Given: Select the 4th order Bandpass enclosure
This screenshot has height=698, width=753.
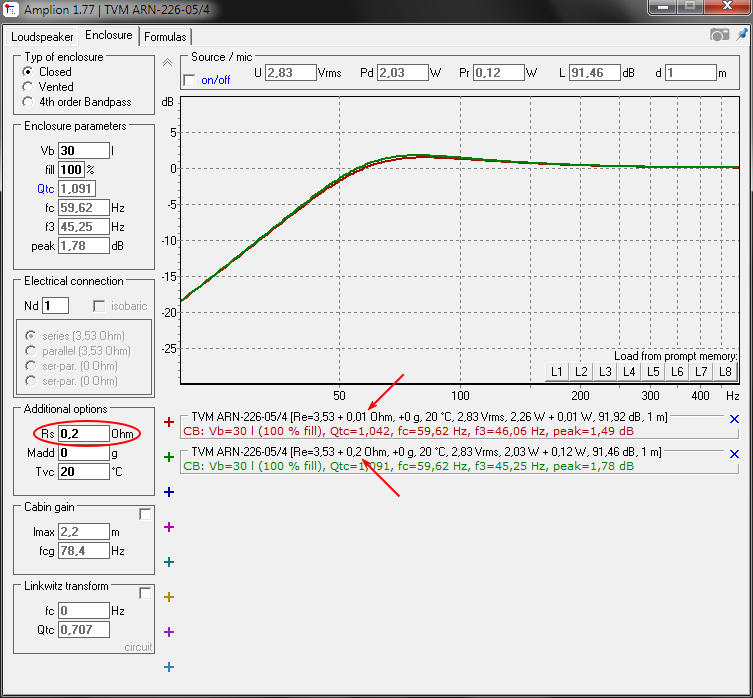Looking at the screenshot, I should (28, 102).
